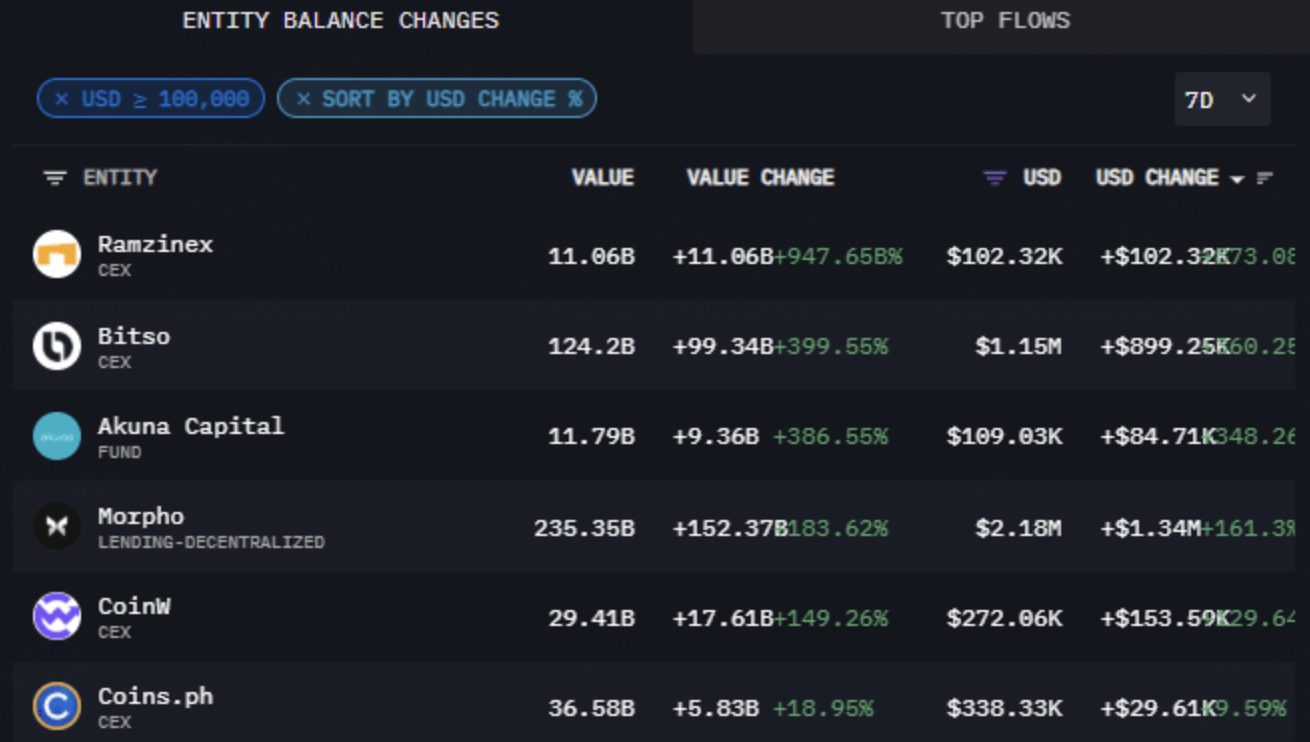This screenshot has height=742, width=1310.
Task: Open the Ramzinex entity logo
Action: [x=57, y=254]
